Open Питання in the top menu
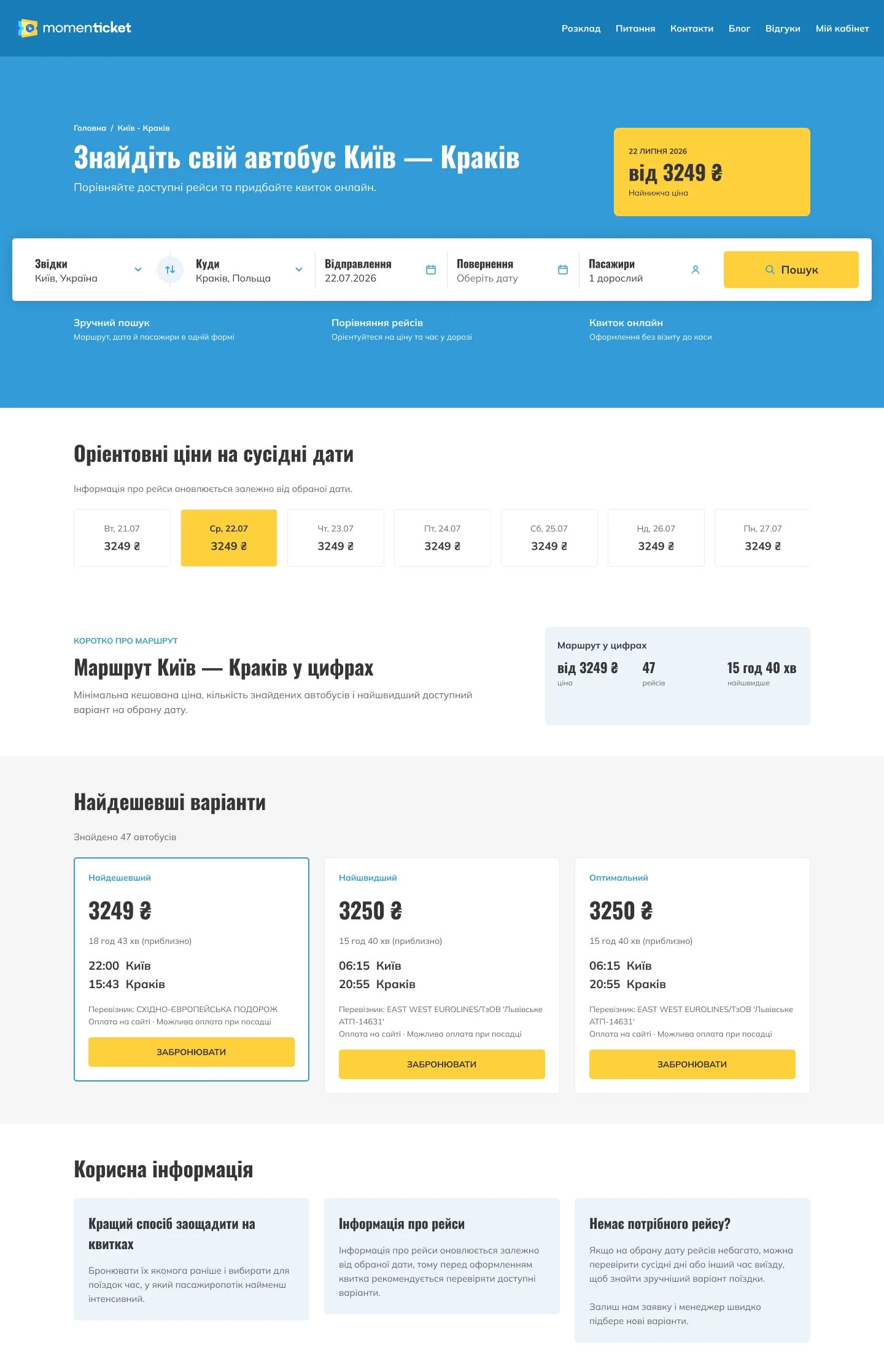Image resolution: width=884 pixels, height=1372 pixels. point(635,28)
